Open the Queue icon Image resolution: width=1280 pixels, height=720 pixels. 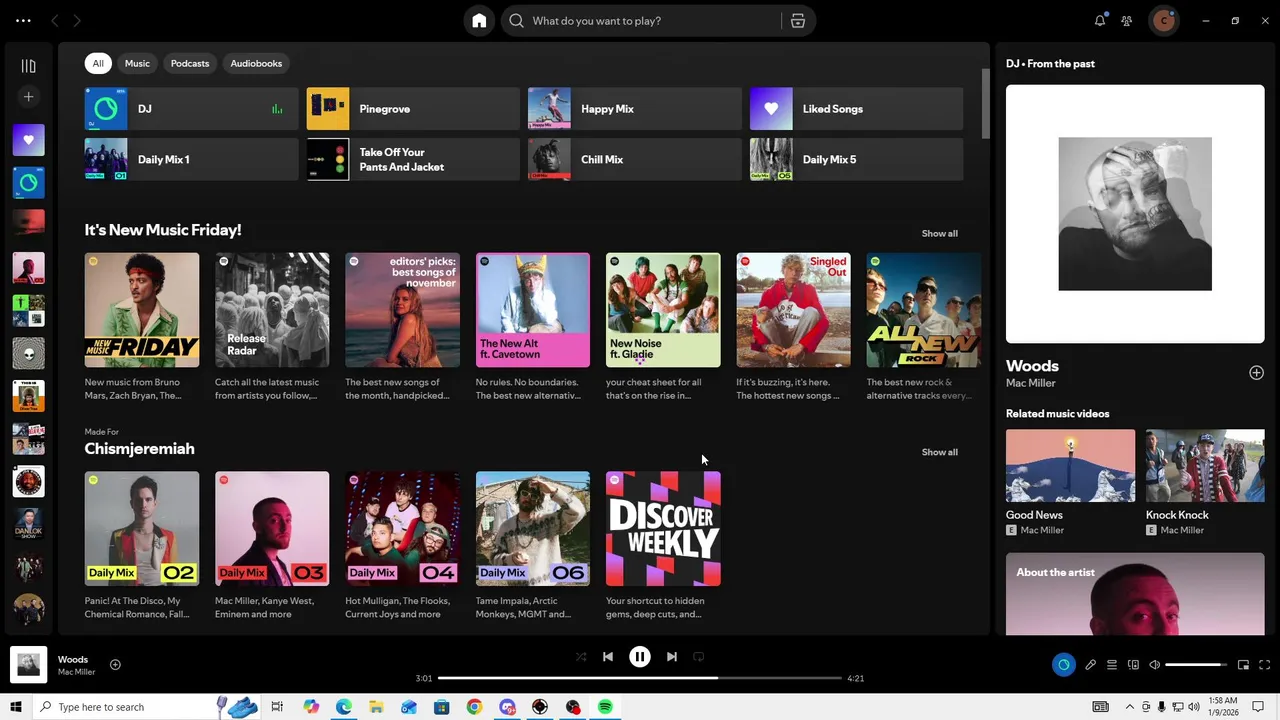[1111, 665]
